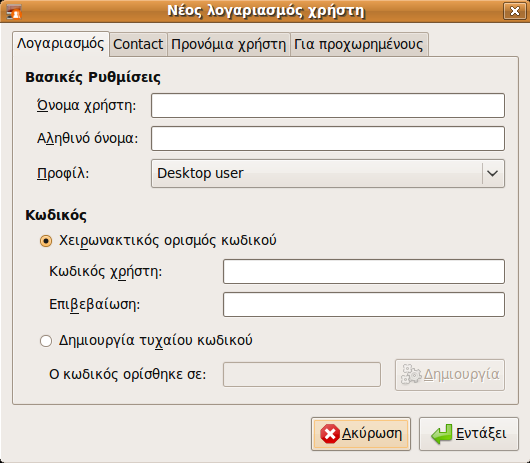
Task: Click the Βασικές Ρυθμίσεις heading
Action: click(93, 77)
